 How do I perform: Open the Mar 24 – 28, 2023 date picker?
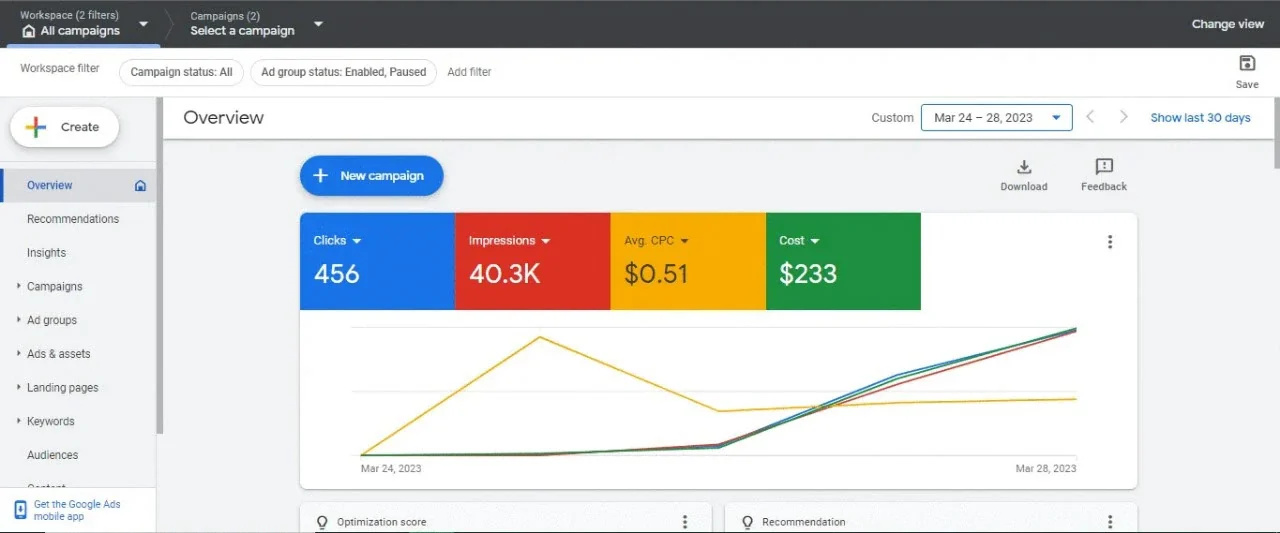pyautogui.click(x=996, y=118)
